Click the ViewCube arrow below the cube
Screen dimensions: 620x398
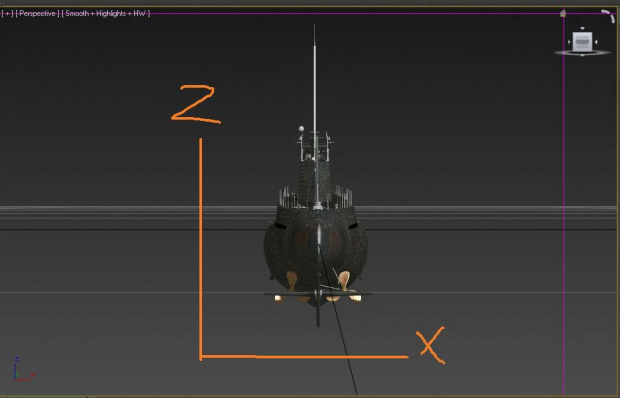click(x=582, y=55)
